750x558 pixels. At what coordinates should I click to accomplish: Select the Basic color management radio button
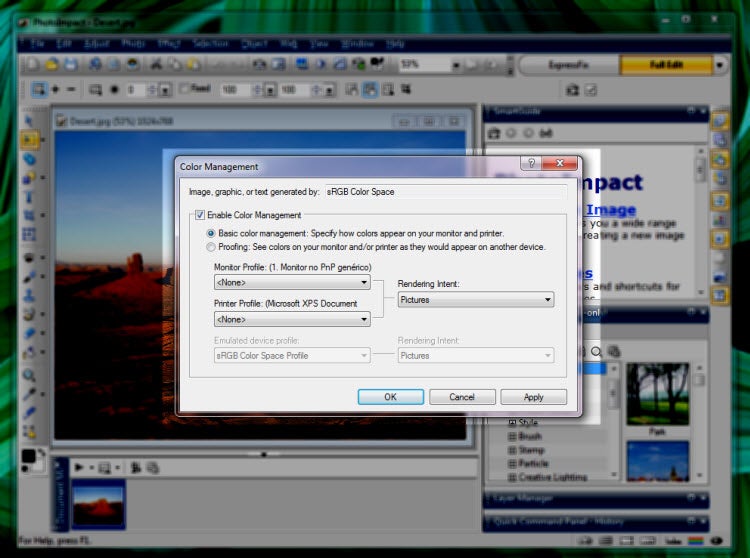(x=210, y=233)
